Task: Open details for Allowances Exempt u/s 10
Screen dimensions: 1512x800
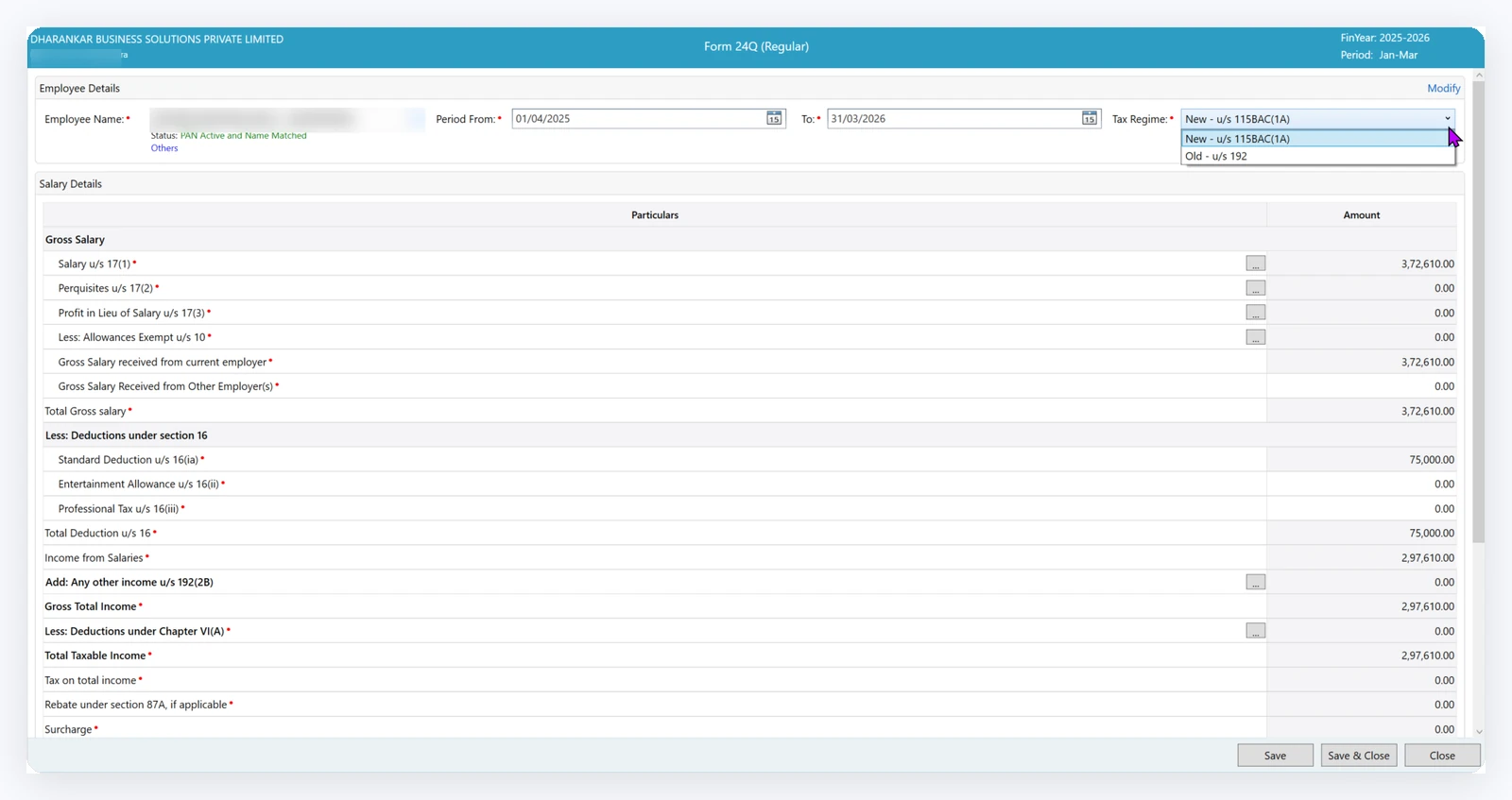Action: (1255, 337)
